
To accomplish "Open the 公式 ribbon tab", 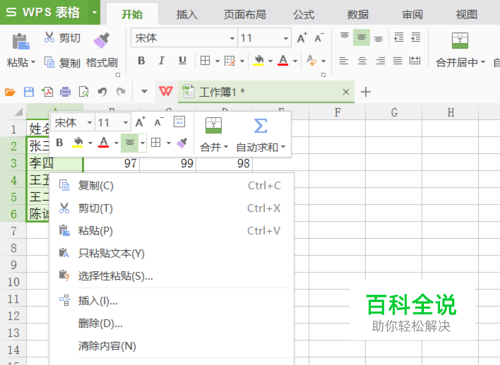I will 303,14.
